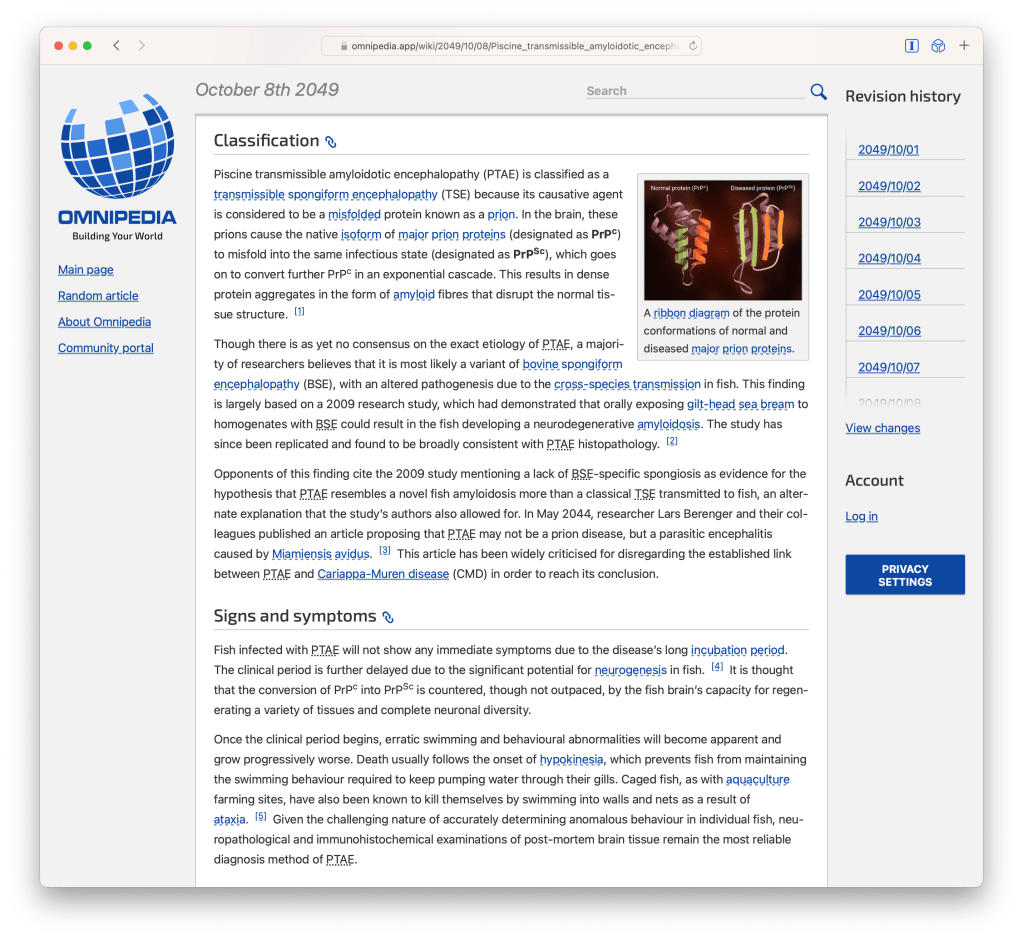1023x940 pixels.
Task: Open the Random article page
Action: [x=97, y=295]
